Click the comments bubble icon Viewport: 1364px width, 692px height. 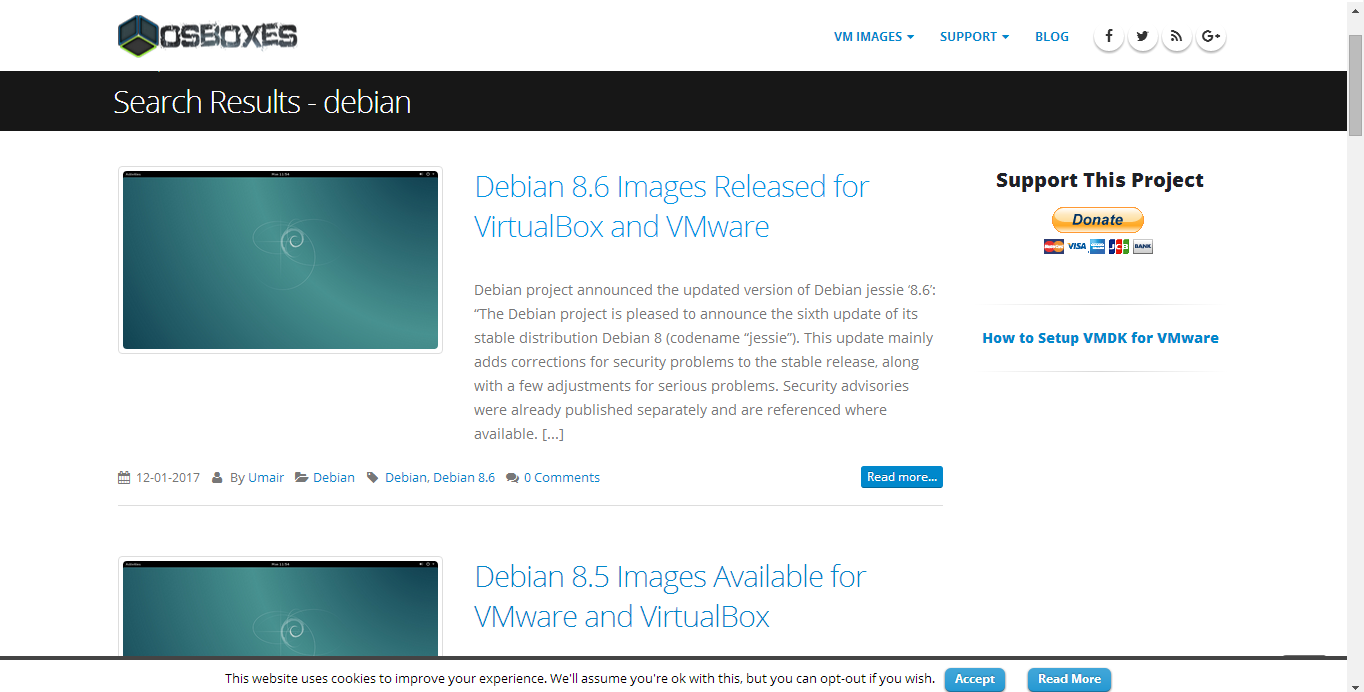(512, 478)
